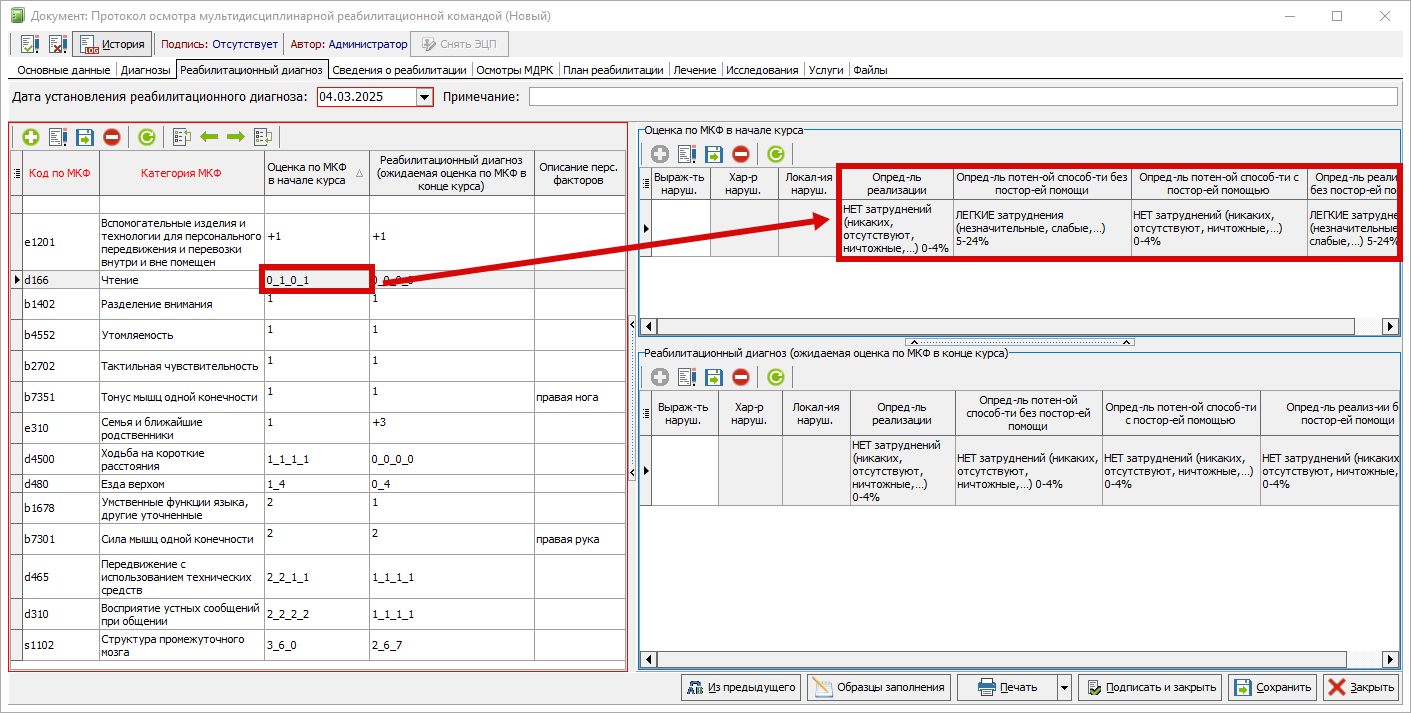
Task: Save the ICF list with floppy icon
Action: click(x=85, y=137)
